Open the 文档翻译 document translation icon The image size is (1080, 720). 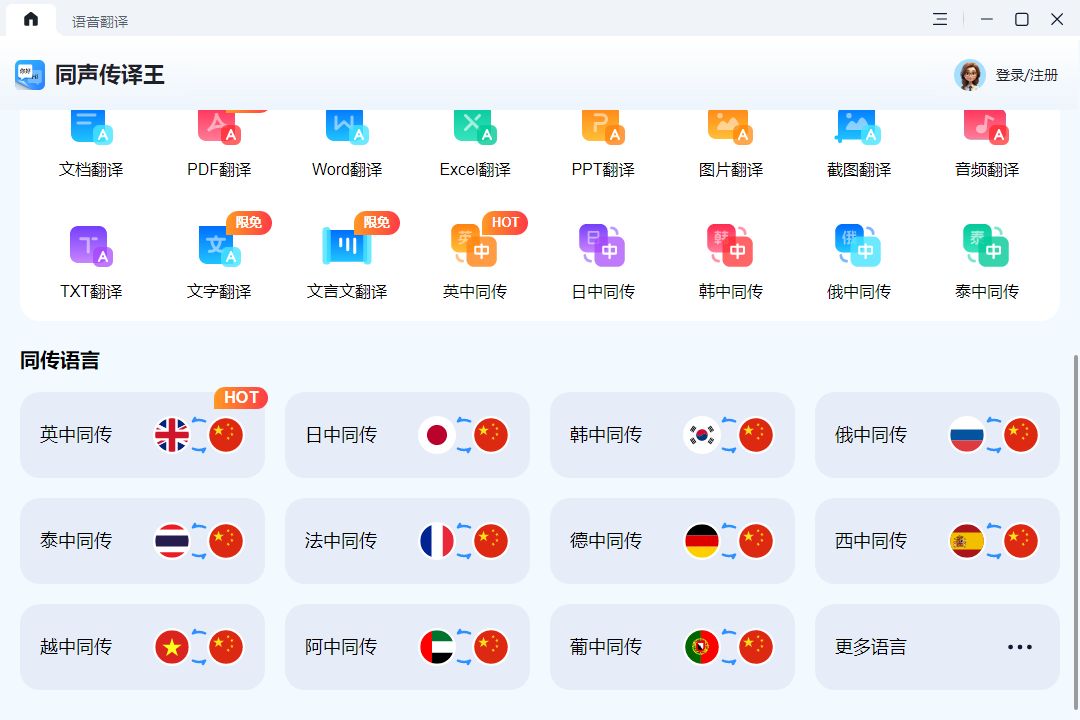pos(91,127)
